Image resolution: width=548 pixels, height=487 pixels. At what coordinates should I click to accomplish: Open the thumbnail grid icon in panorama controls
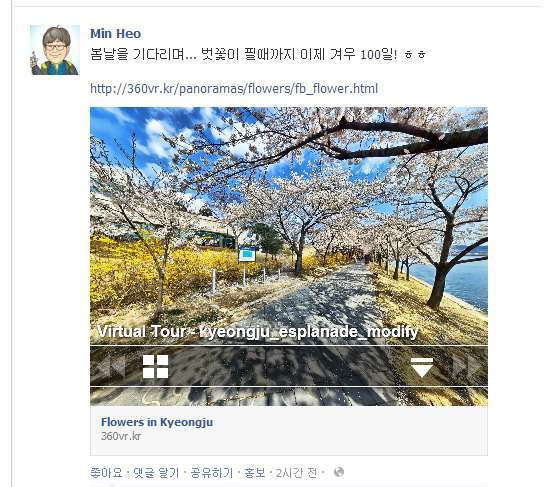coord(156,366)
